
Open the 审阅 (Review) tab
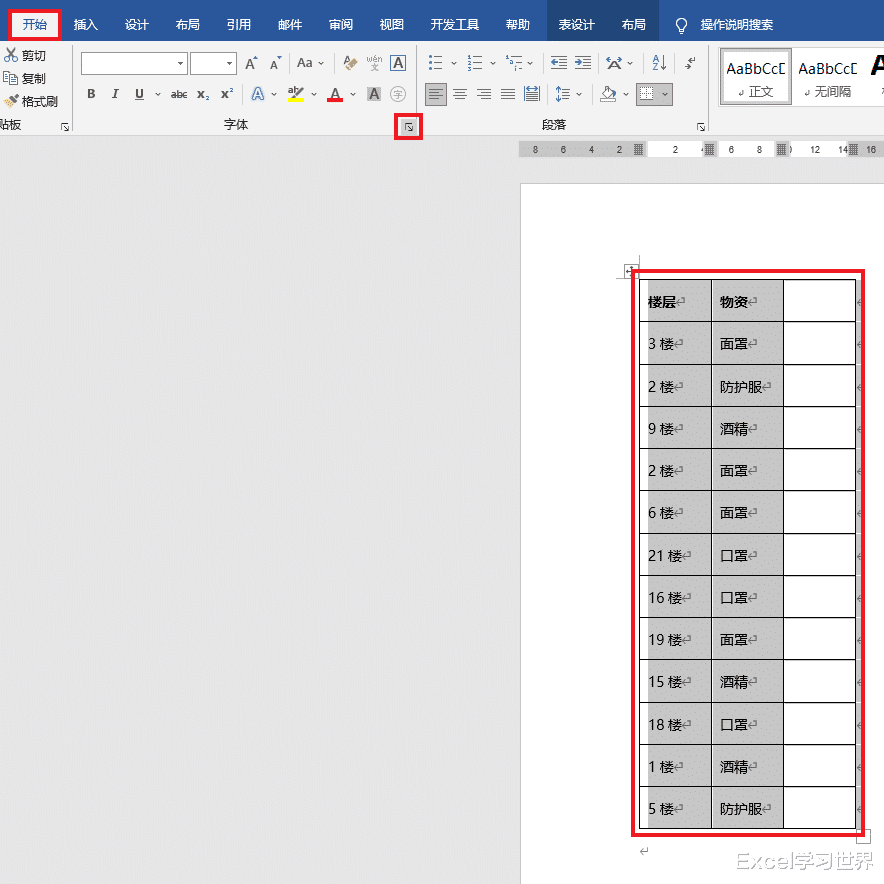tap(341, 24)
